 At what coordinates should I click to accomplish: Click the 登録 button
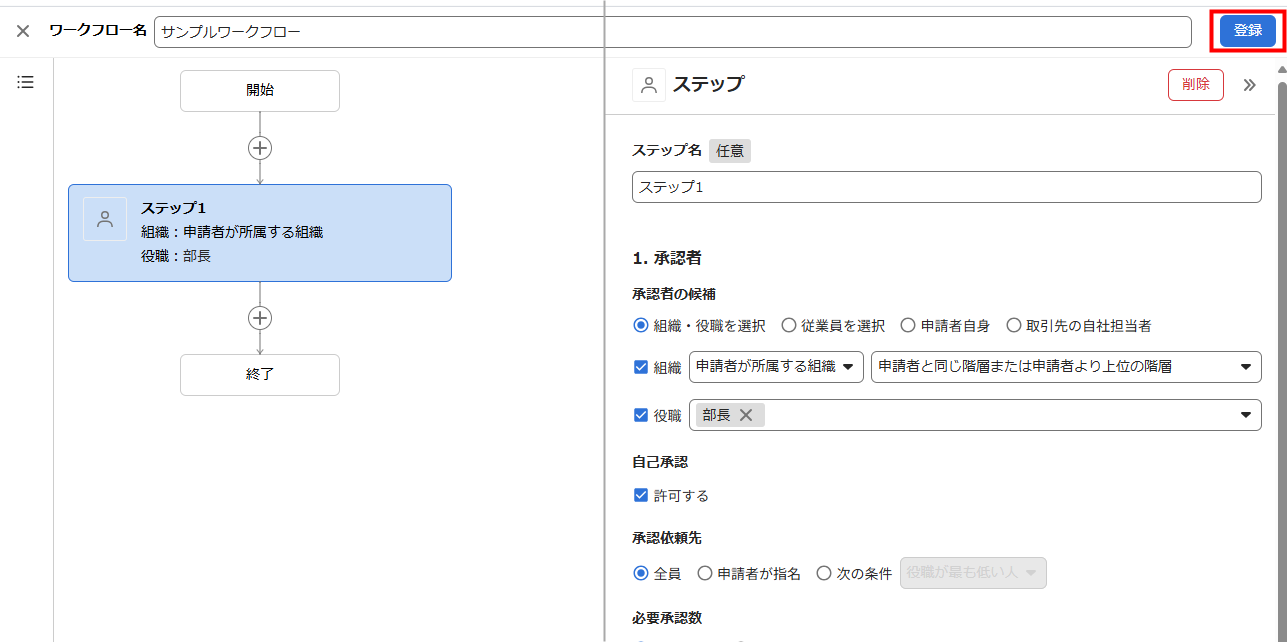1247,31
